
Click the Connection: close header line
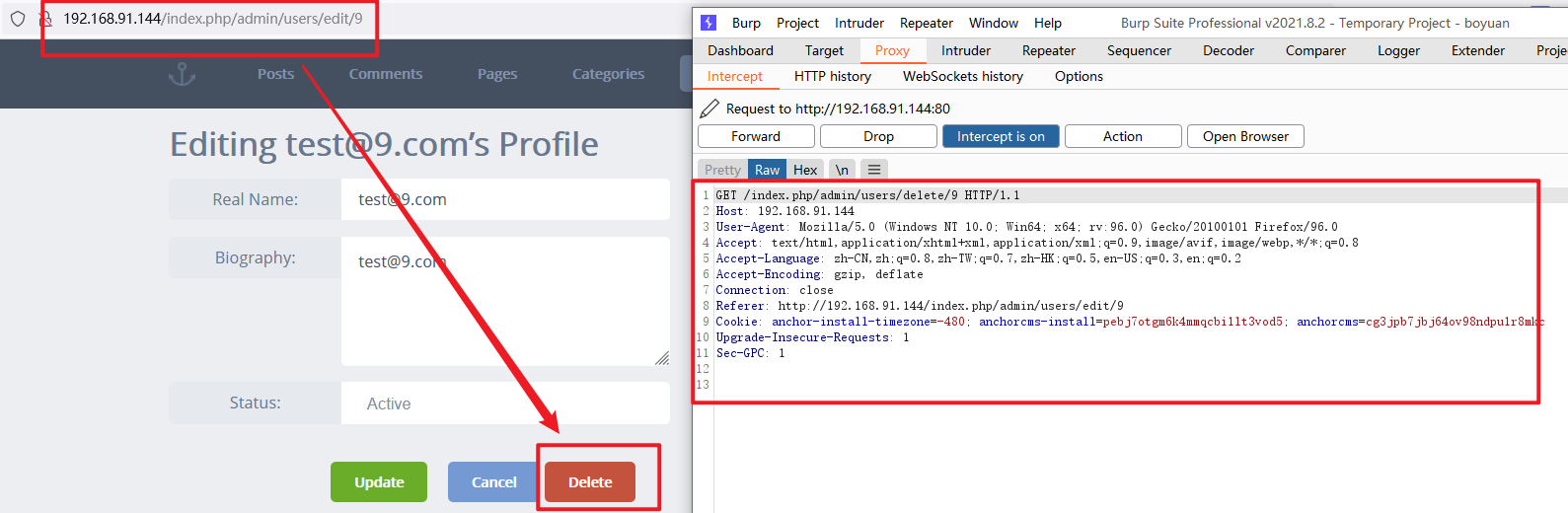pos(774,290)
